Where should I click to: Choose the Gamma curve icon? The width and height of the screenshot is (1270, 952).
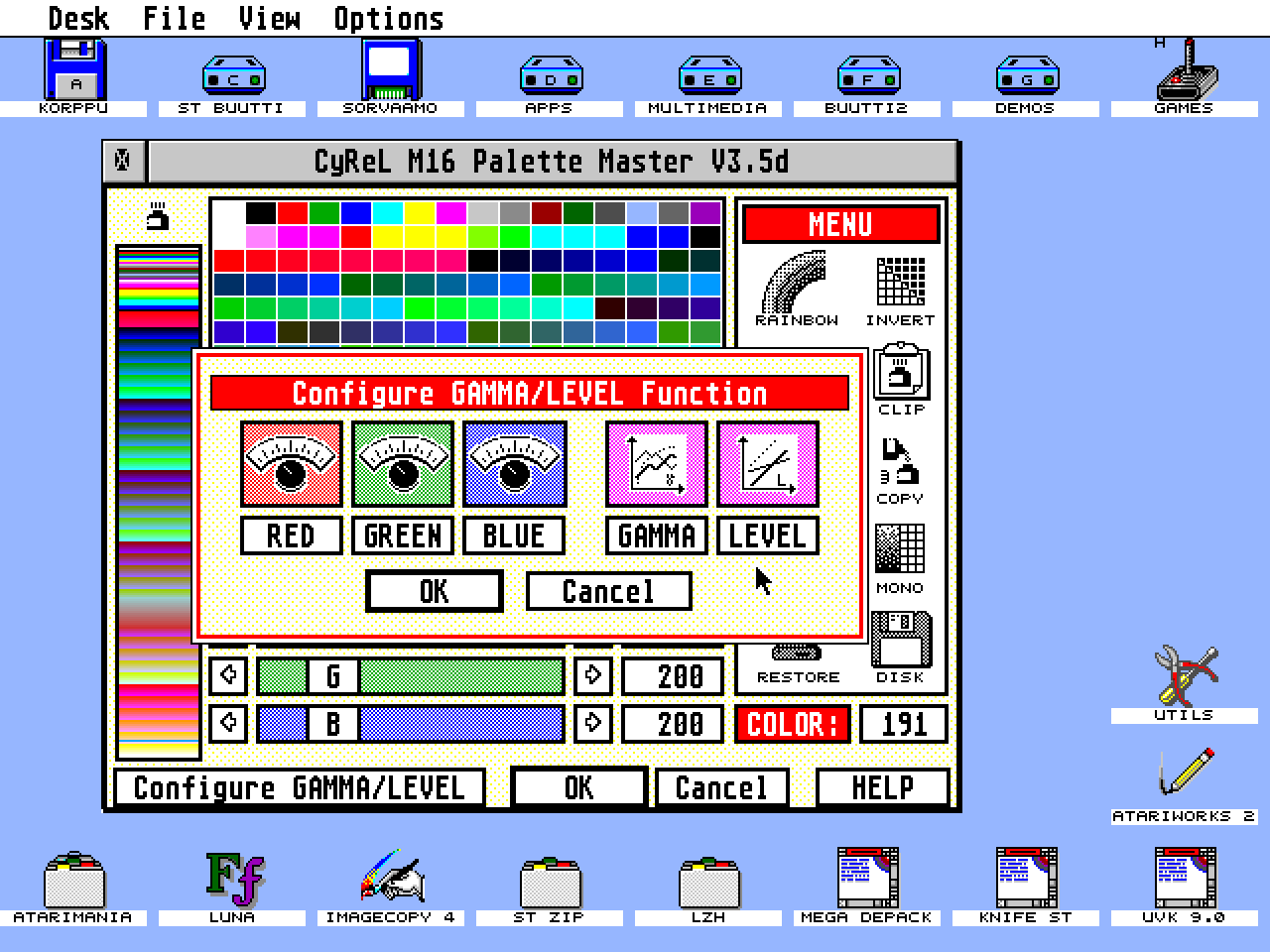coord(656,463)
